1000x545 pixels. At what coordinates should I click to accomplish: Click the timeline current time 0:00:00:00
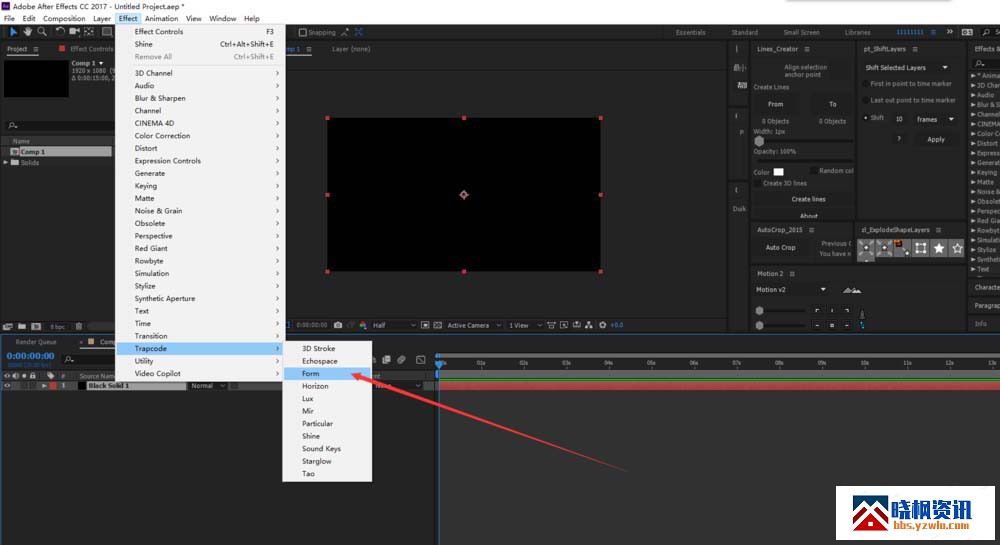tap(31, 356)
